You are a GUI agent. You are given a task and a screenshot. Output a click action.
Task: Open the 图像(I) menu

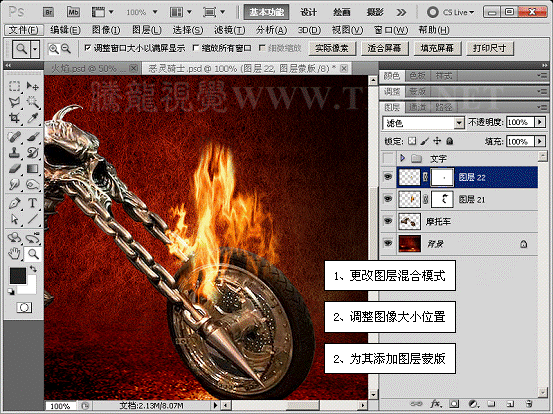coord(106,30)
